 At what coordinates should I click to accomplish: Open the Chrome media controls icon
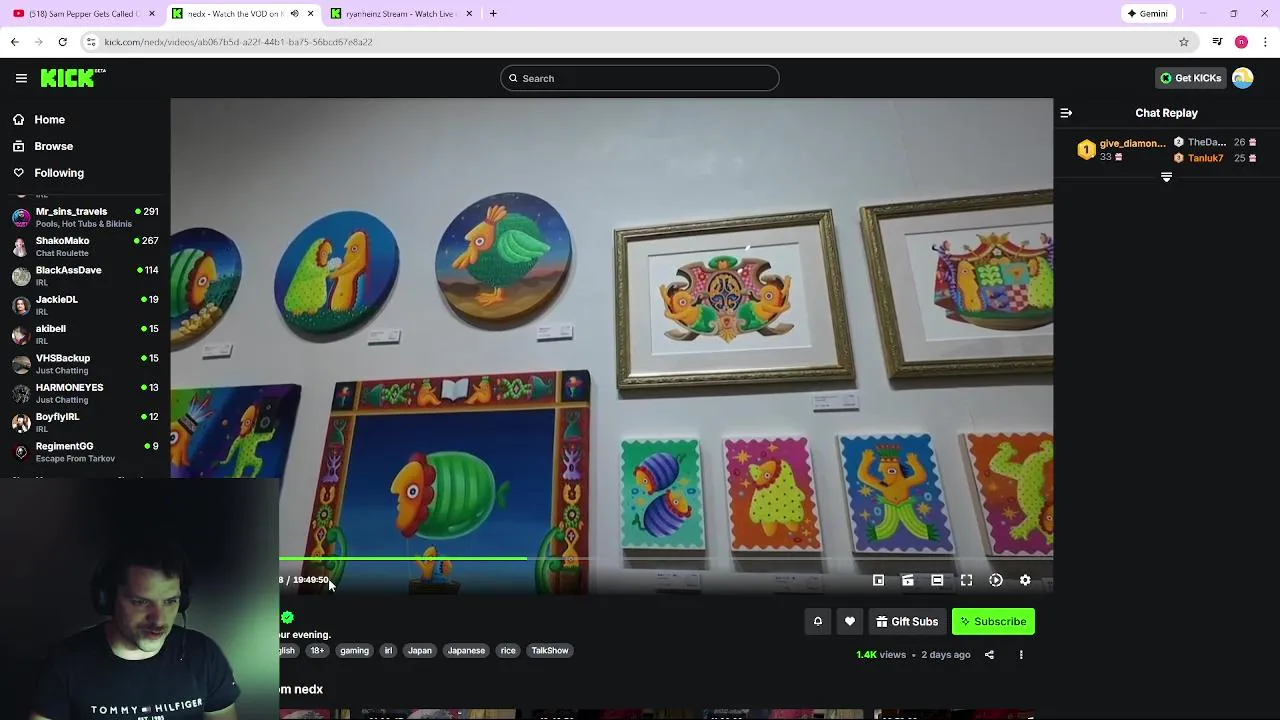(1217, 42)
